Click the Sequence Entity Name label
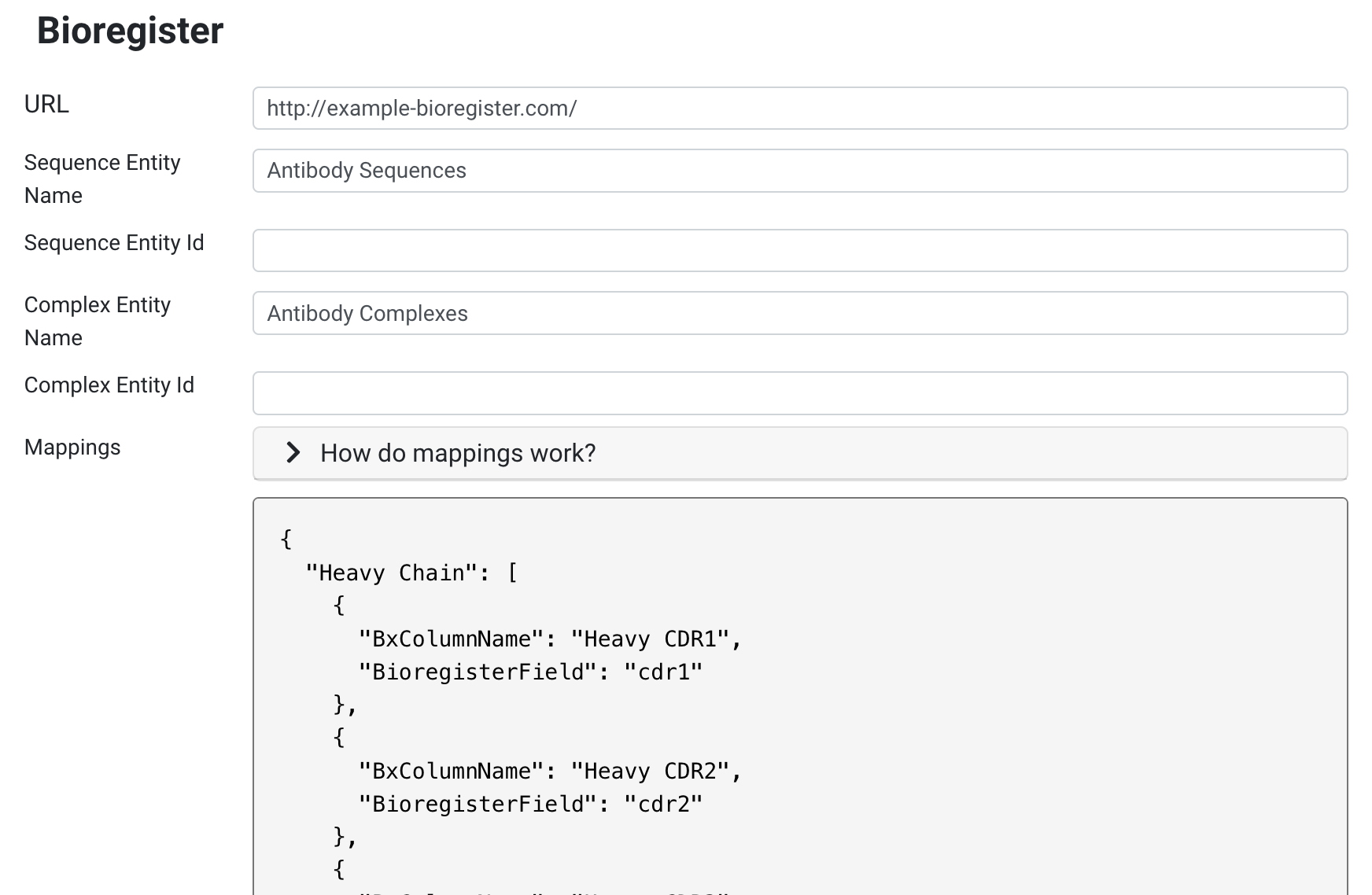This screenshot has height=895, width=1372. coord(102,179)
